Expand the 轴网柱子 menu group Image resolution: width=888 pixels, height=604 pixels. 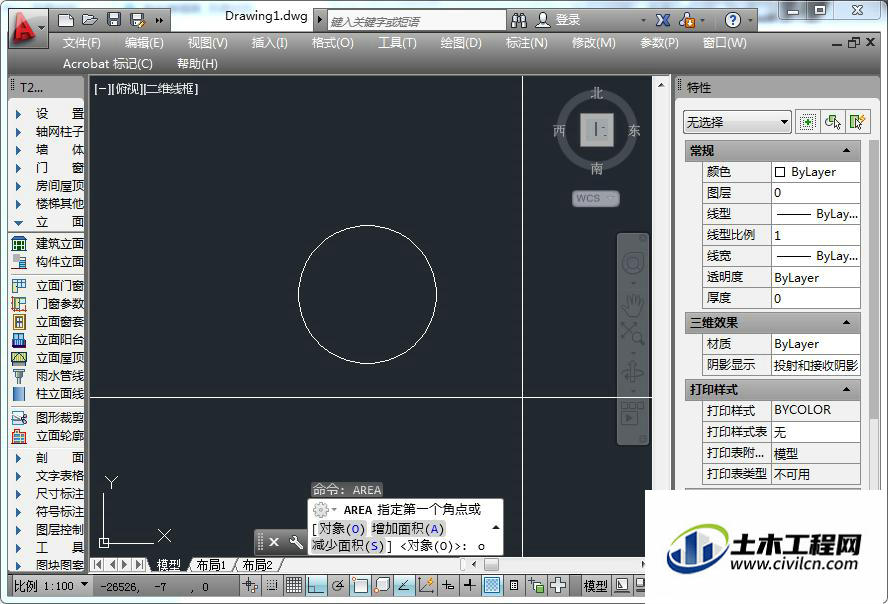click(18, 132)
